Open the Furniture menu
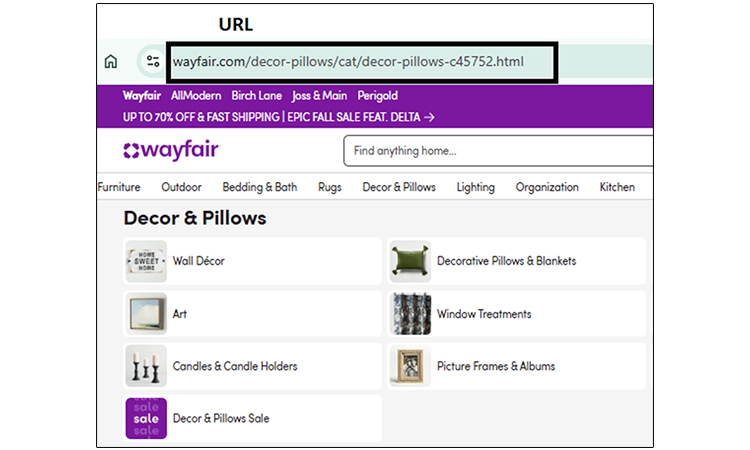This screenshot has width=750, height=450. (x=119, y=187)
